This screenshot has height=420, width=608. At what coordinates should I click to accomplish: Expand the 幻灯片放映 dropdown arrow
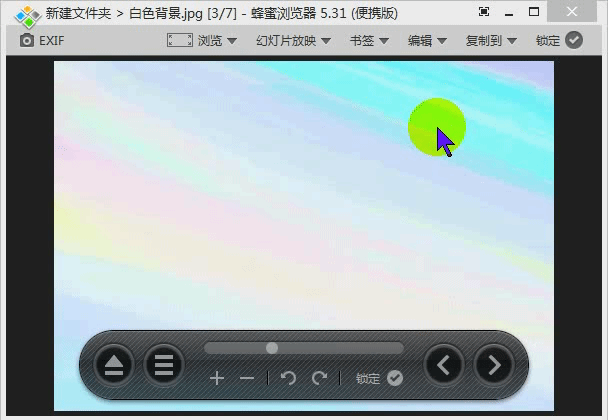(326, 41)
